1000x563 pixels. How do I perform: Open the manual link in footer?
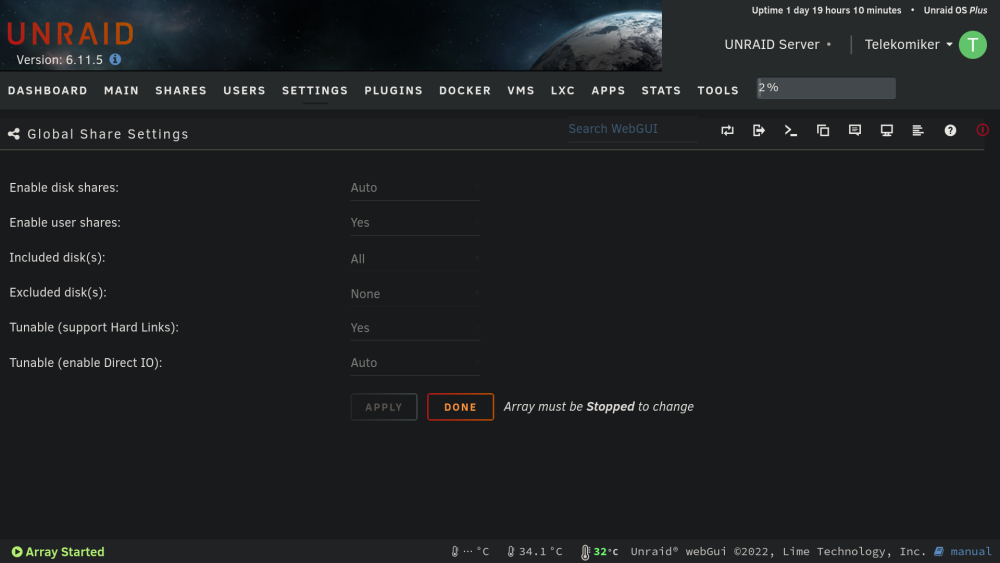(x=971, y=552)
